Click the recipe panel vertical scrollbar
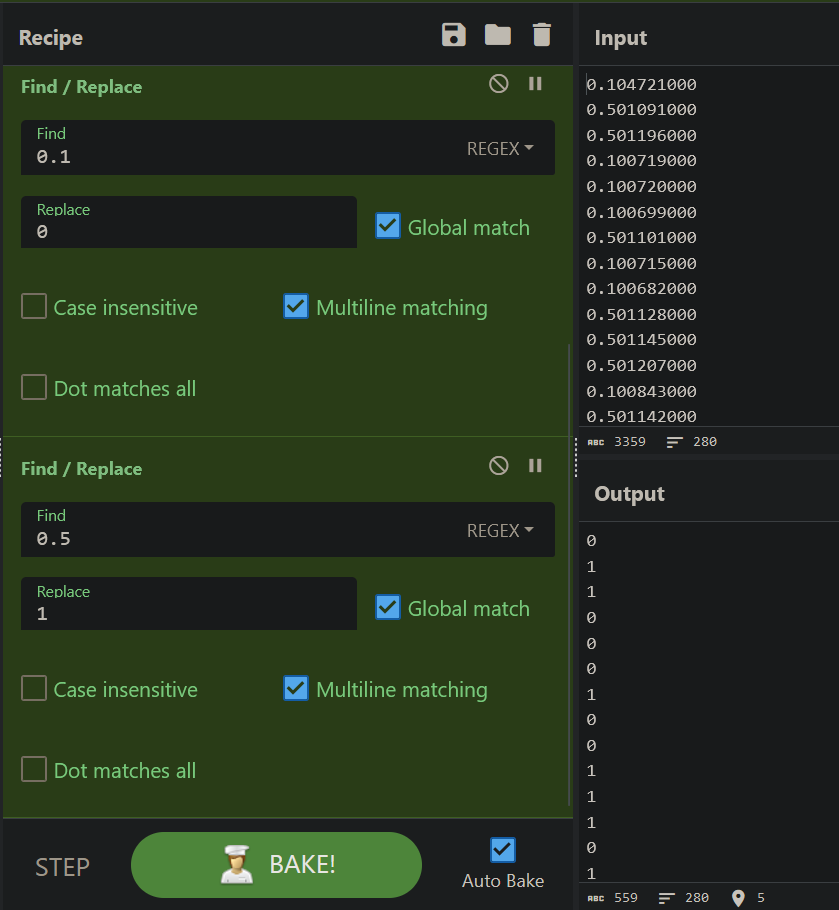Viewport: 839px width, 910px height. (569, 575)
